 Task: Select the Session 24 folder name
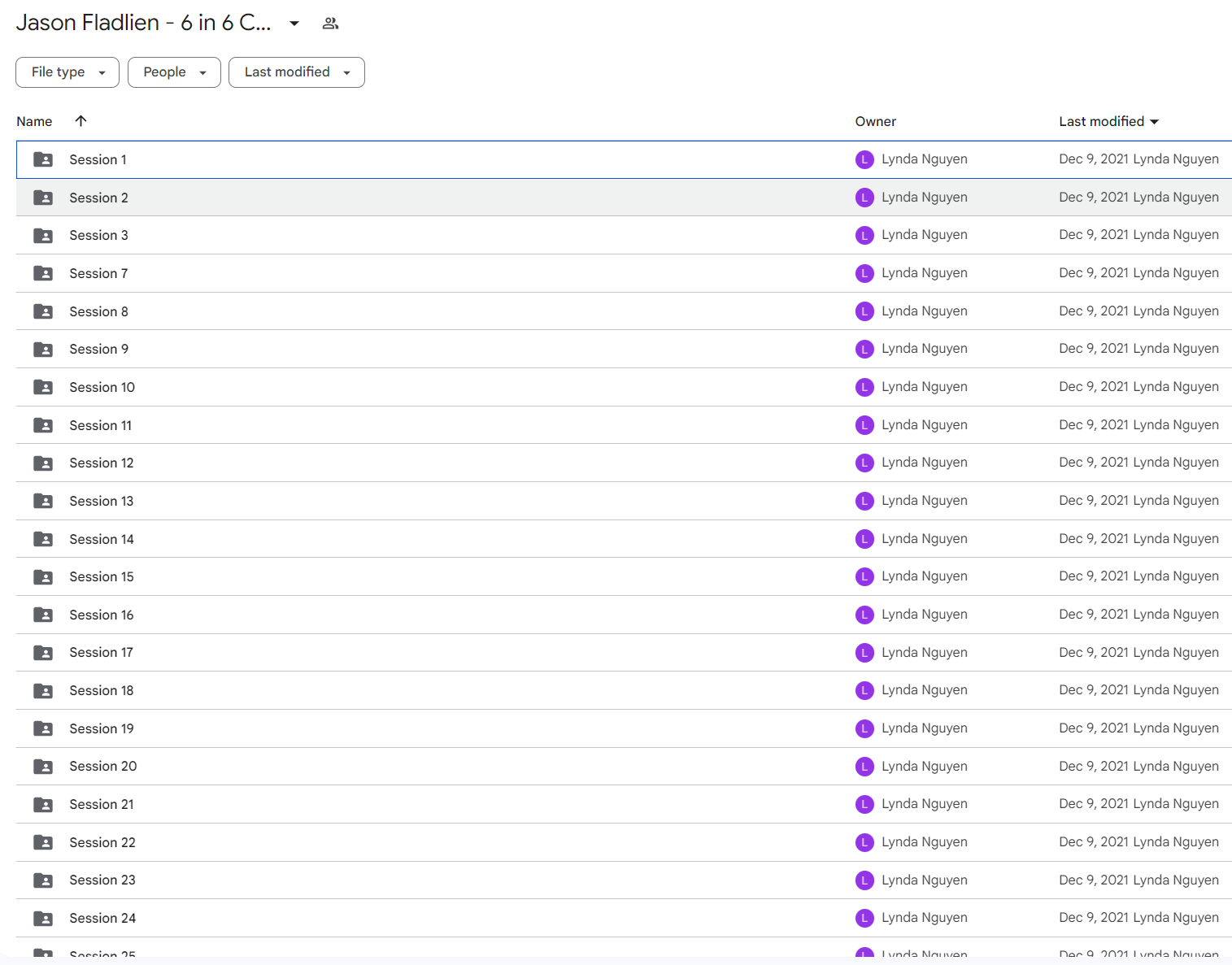click(x=102, y=918)
